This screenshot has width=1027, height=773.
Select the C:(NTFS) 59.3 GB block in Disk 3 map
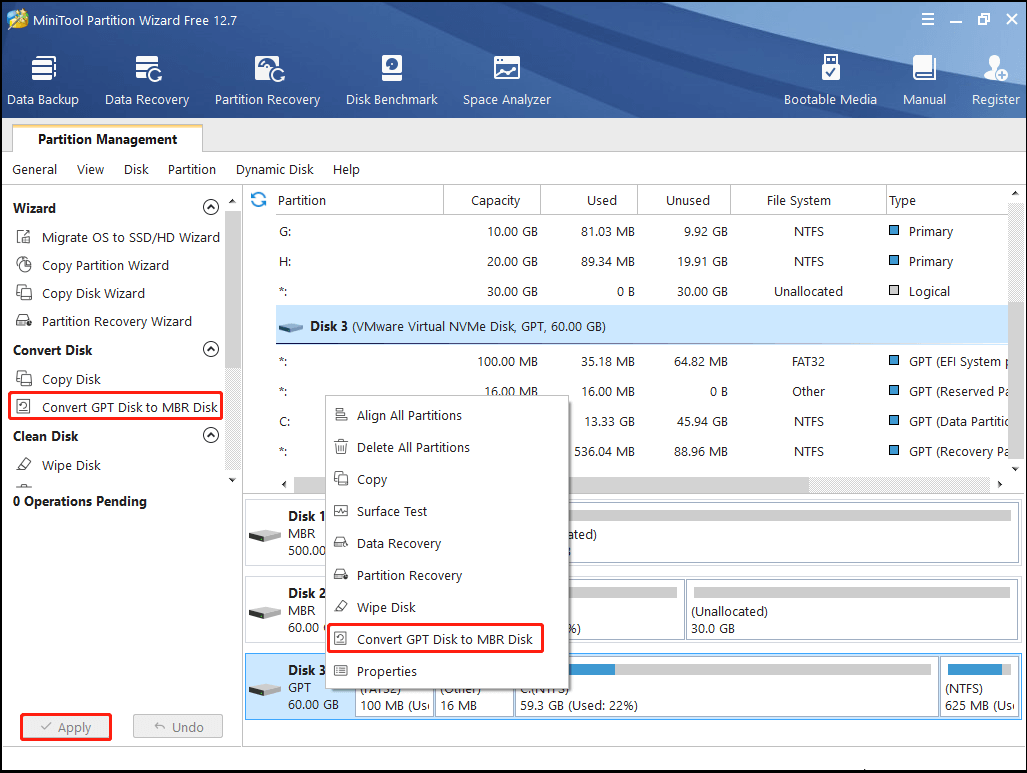(x=727, y=687)
